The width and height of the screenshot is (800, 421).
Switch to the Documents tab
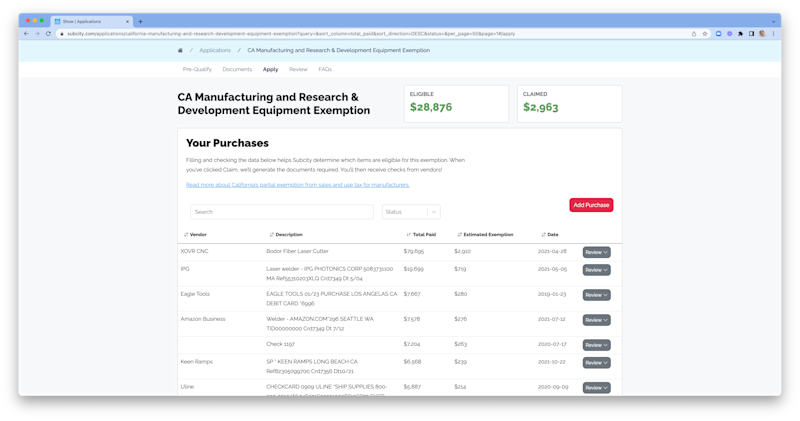pos(237,69)
